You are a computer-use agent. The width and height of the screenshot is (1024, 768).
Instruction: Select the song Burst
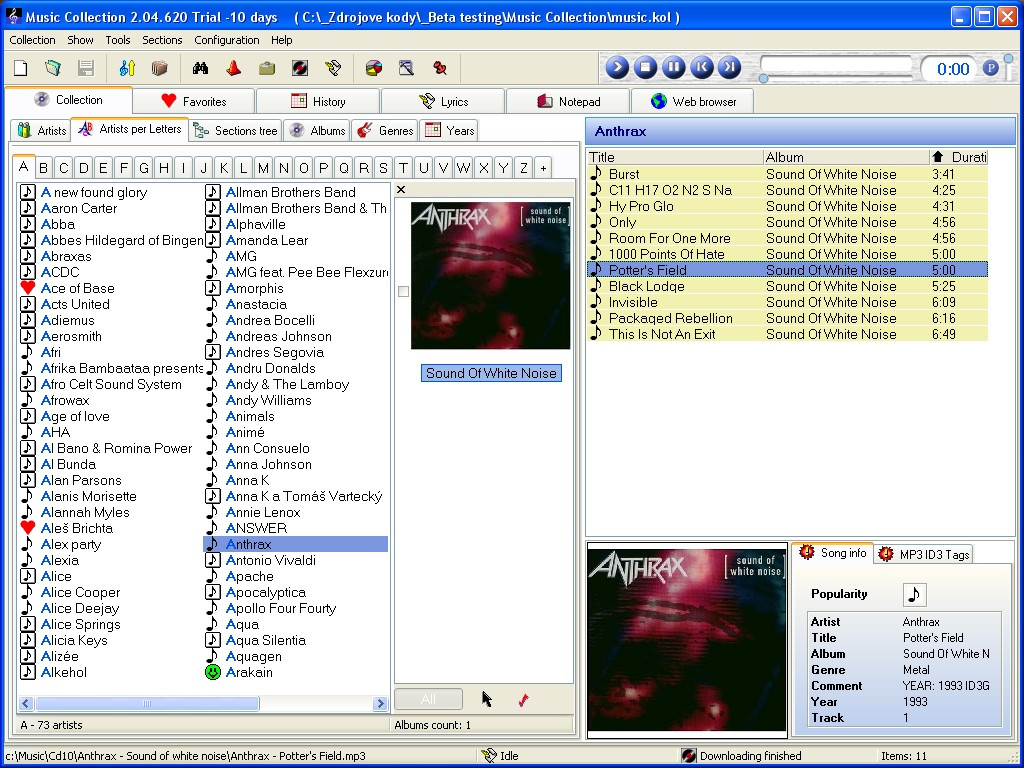click(x=788, y=174)
